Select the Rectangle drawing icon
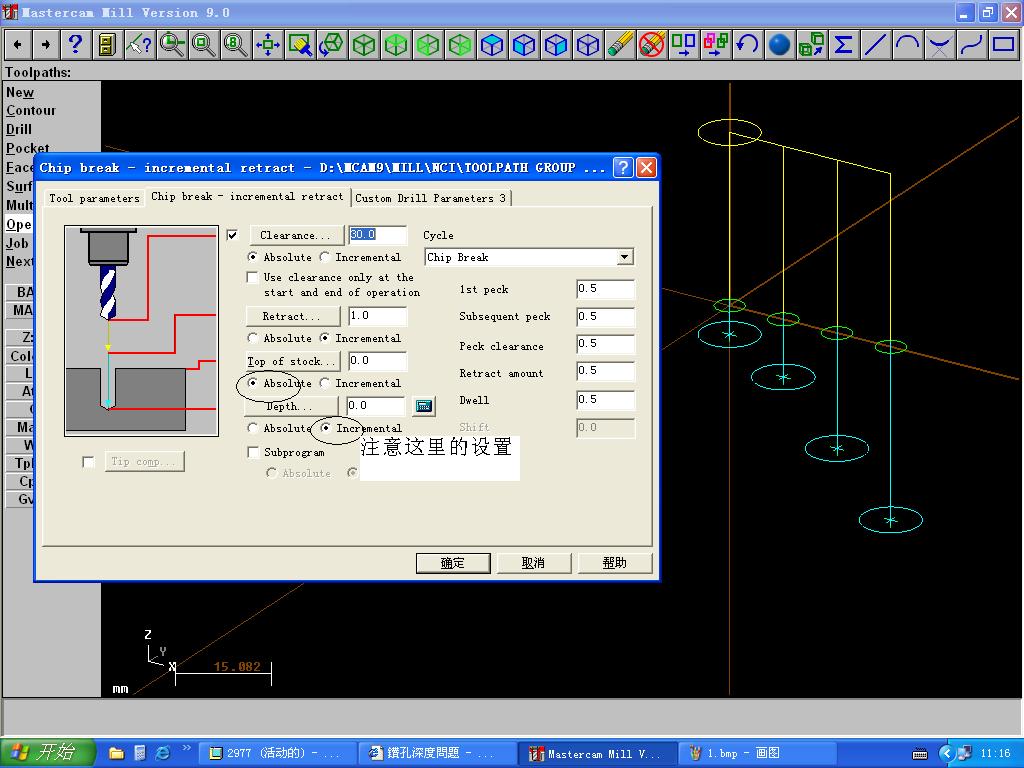The image size is (1024, 768). [1004, 44]
